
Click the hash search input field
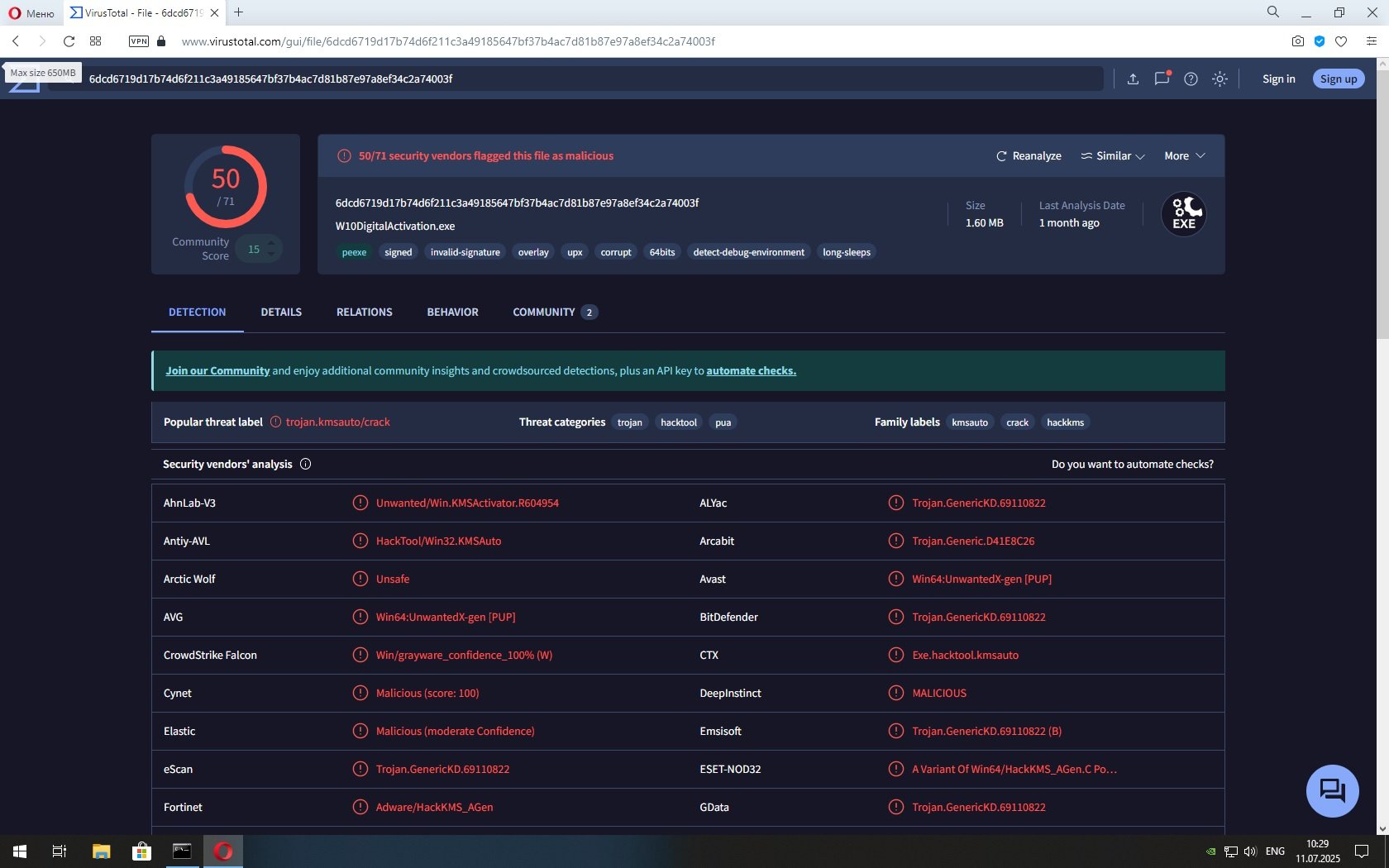(575, 79)
